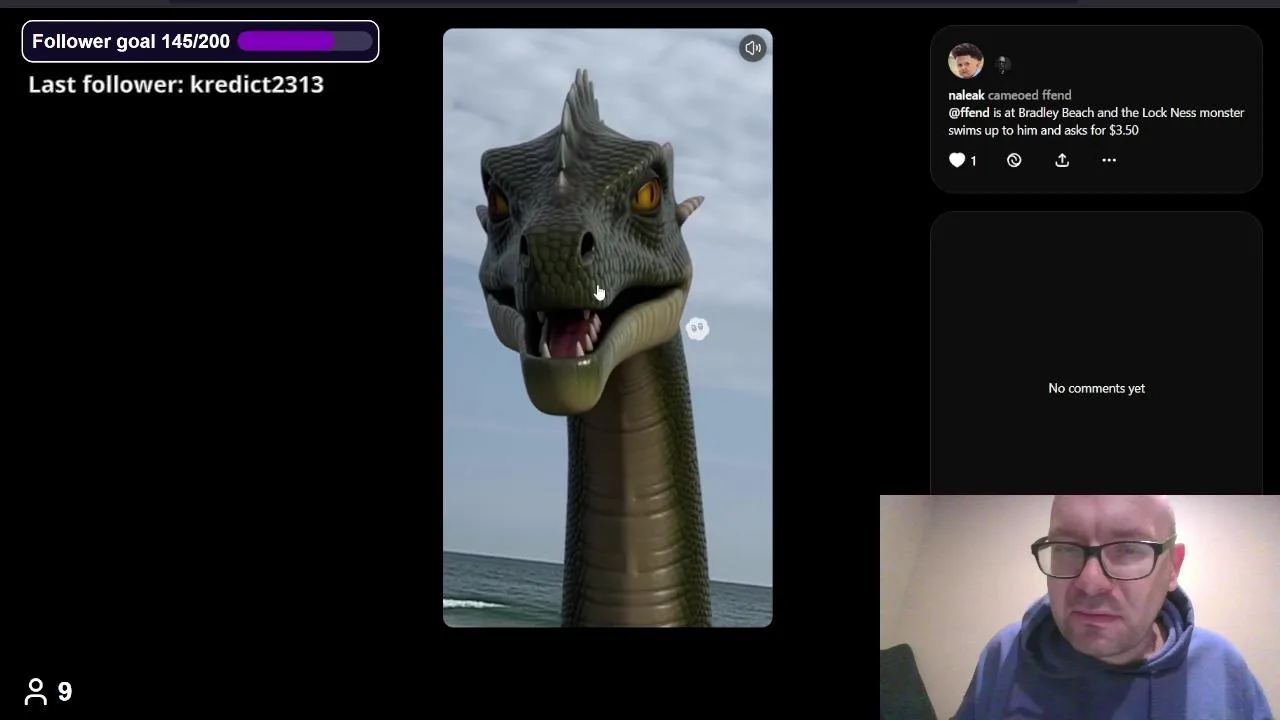Screen dimensions: 1280x720
Task: Unmute the video with the speaker icon
Action: point(753,48)
